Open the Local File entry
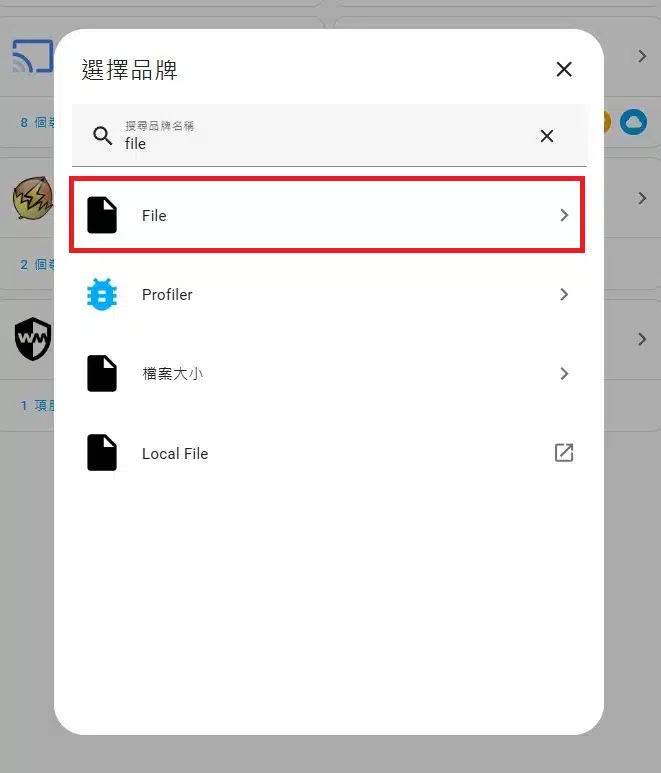This screenshot has width=661, height=773. click(x=329, y=453)
